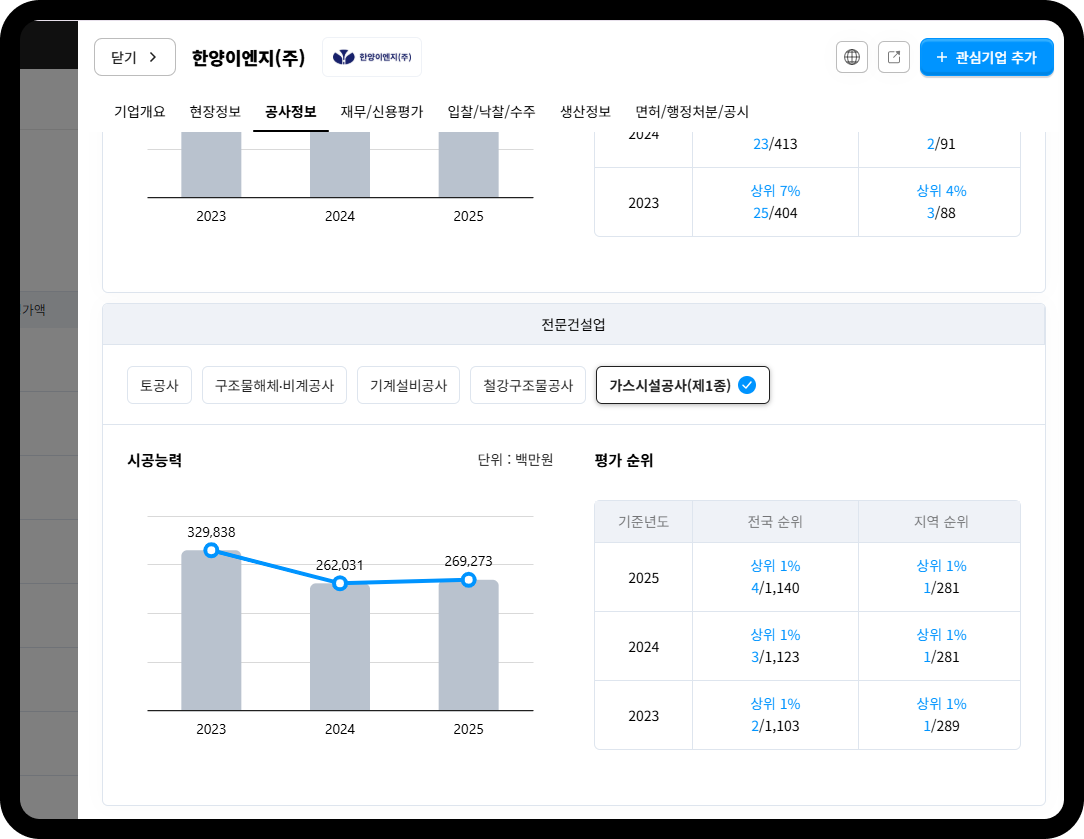Click the 평가 순위 heading
The height and width of the screenshot is (839, 1084).
coord(624,460)
